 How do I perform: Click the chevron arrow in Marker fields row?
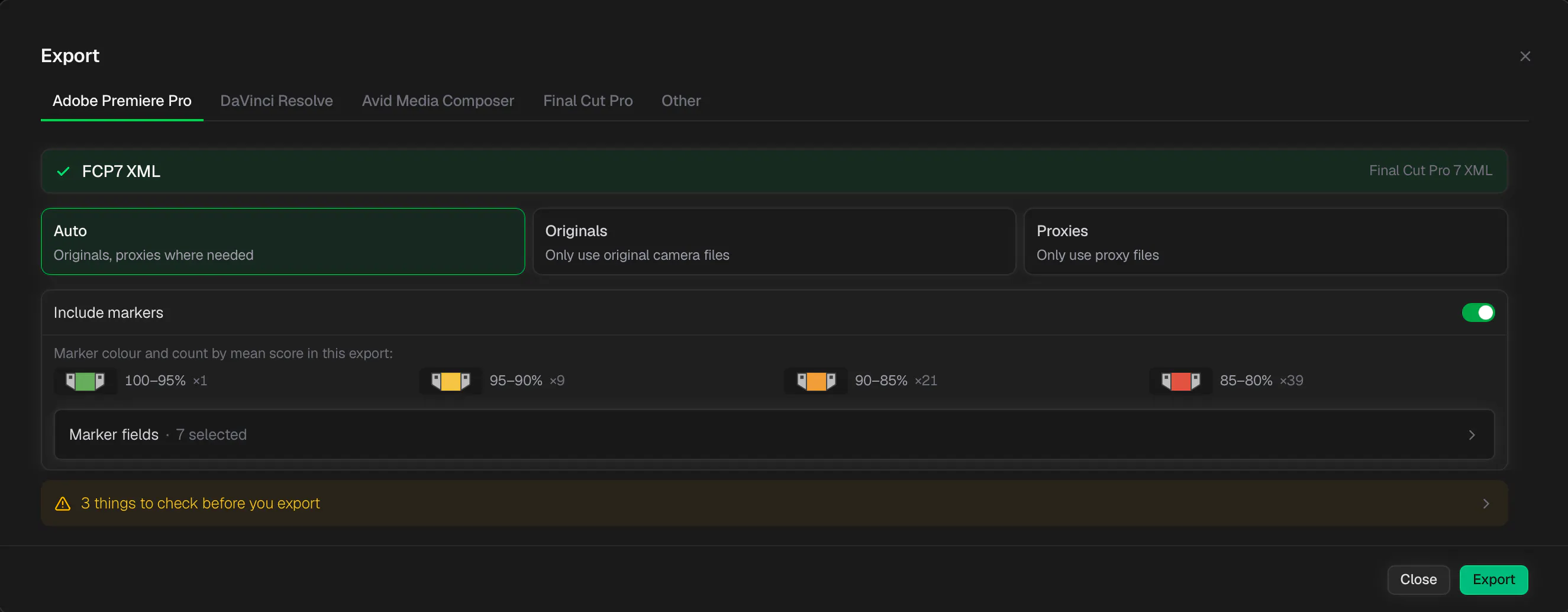point(1472,435)
